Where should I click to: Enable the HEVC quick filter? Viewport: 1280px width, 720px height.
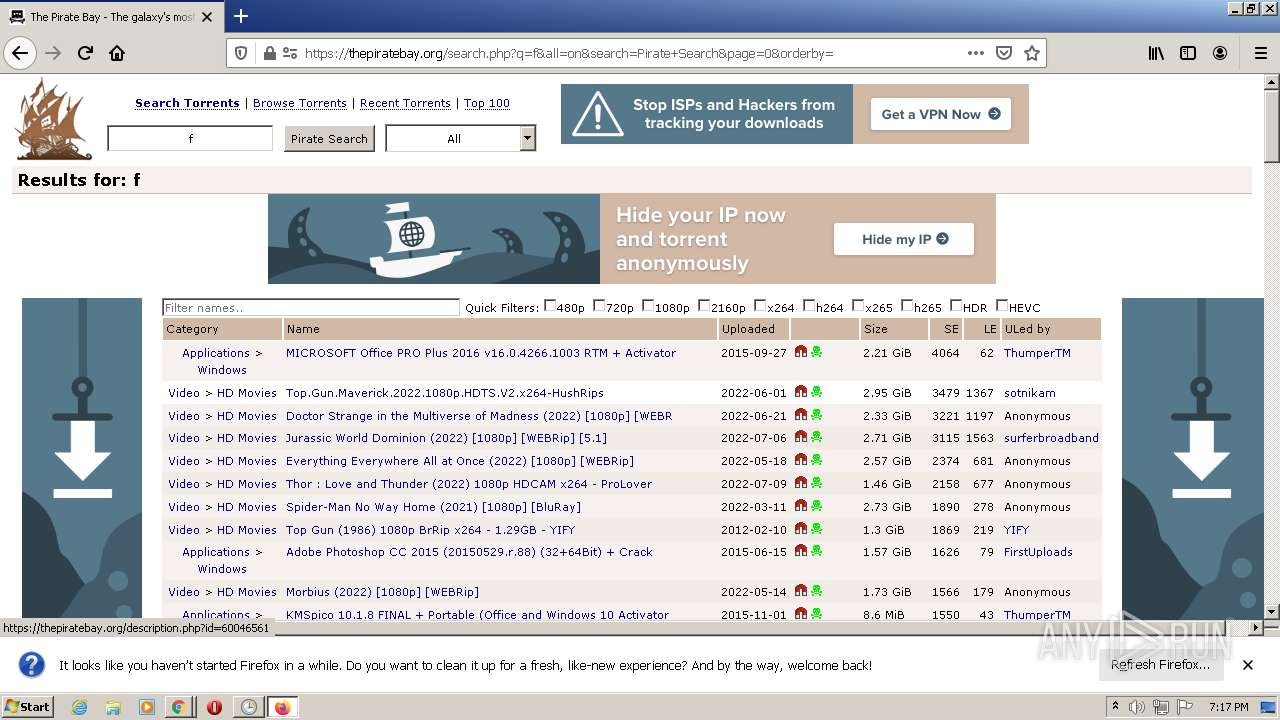[x=1002, y=306]
